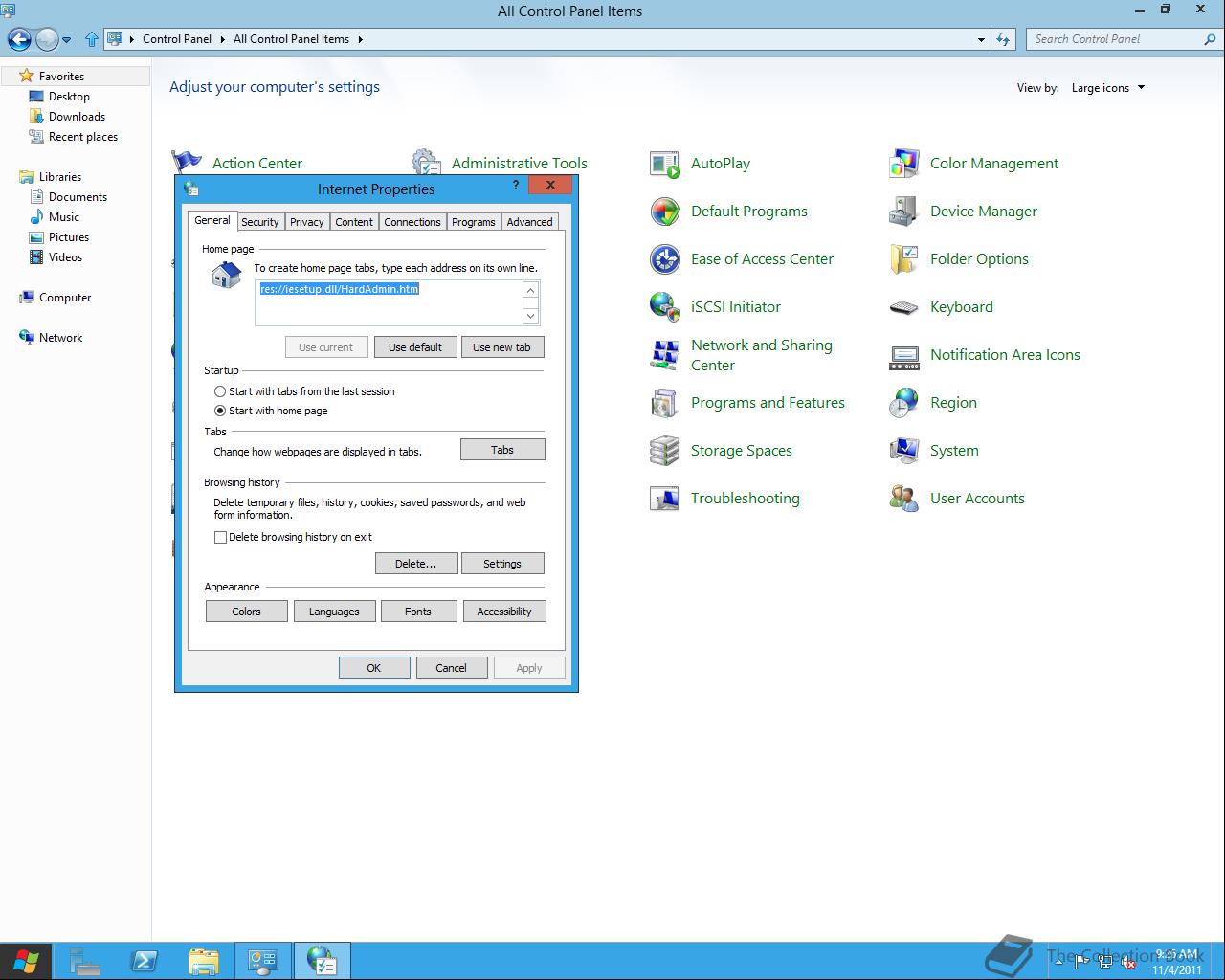The width and height of the screenshot is (1225, 980).
Task: Click the Default Programs icon
Action: 664,212
